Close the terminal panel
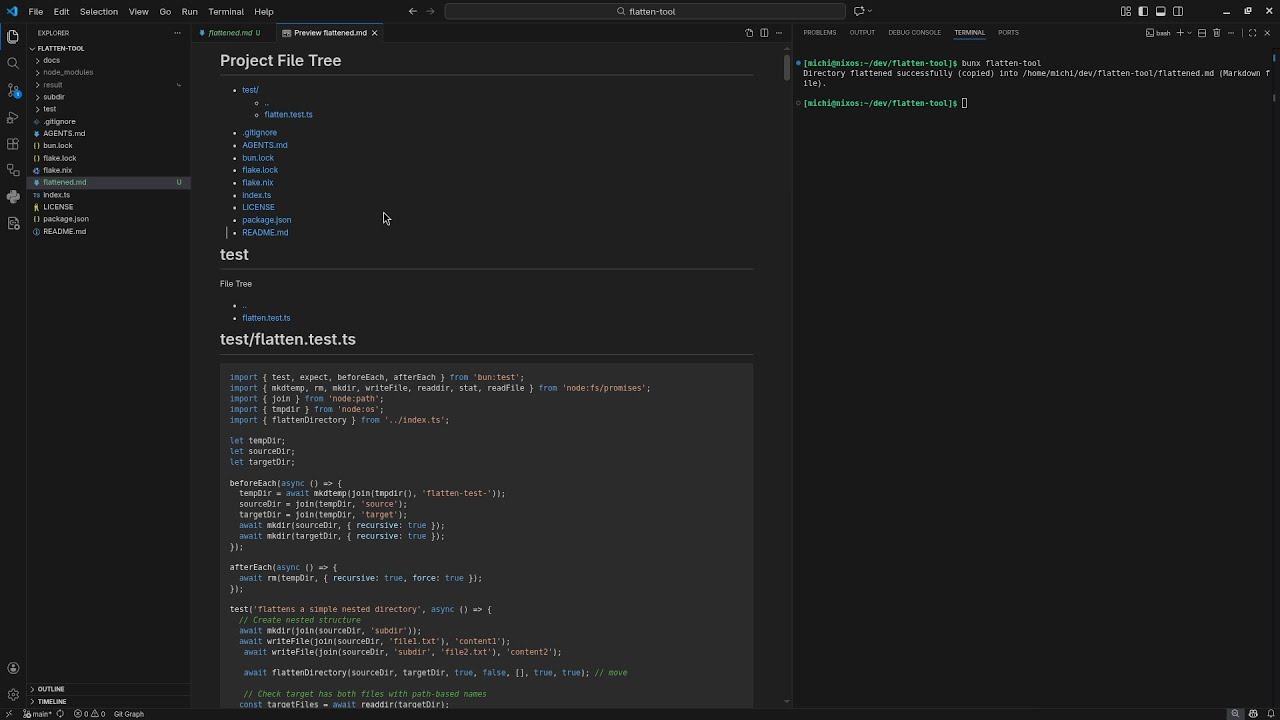 pos(1267,33)
